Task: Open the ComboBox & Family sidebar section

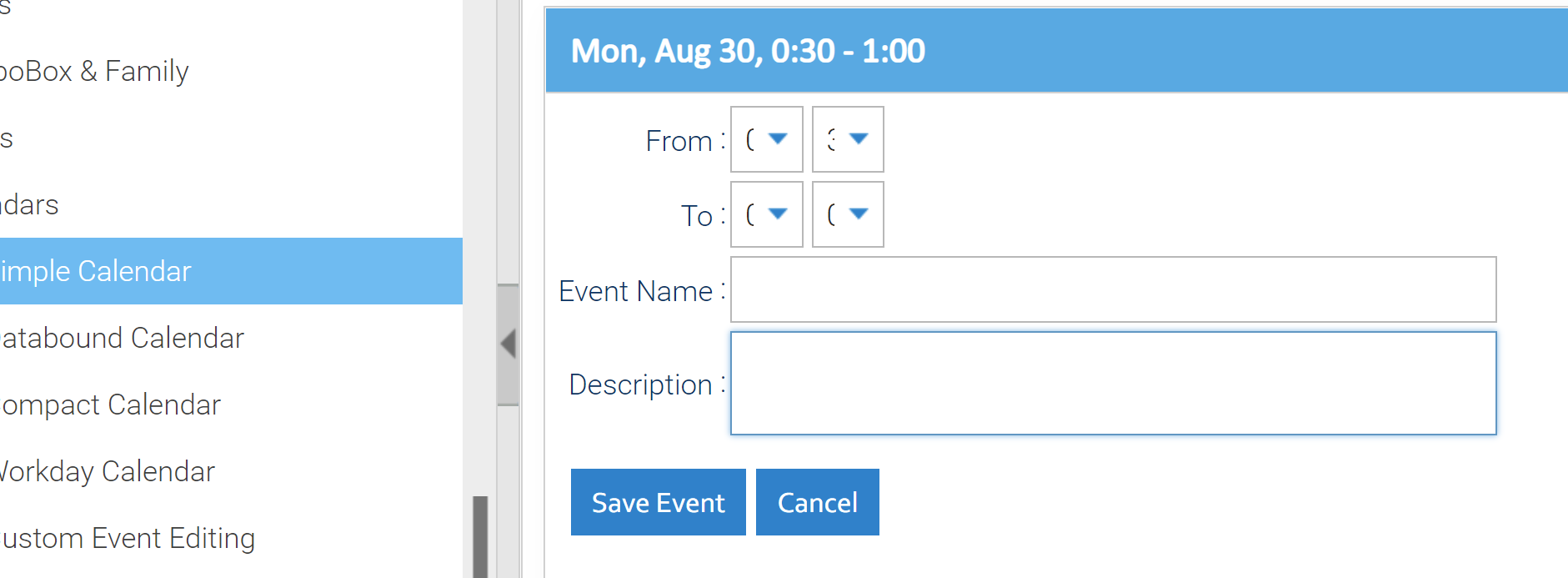Action: tap(94, 71)
